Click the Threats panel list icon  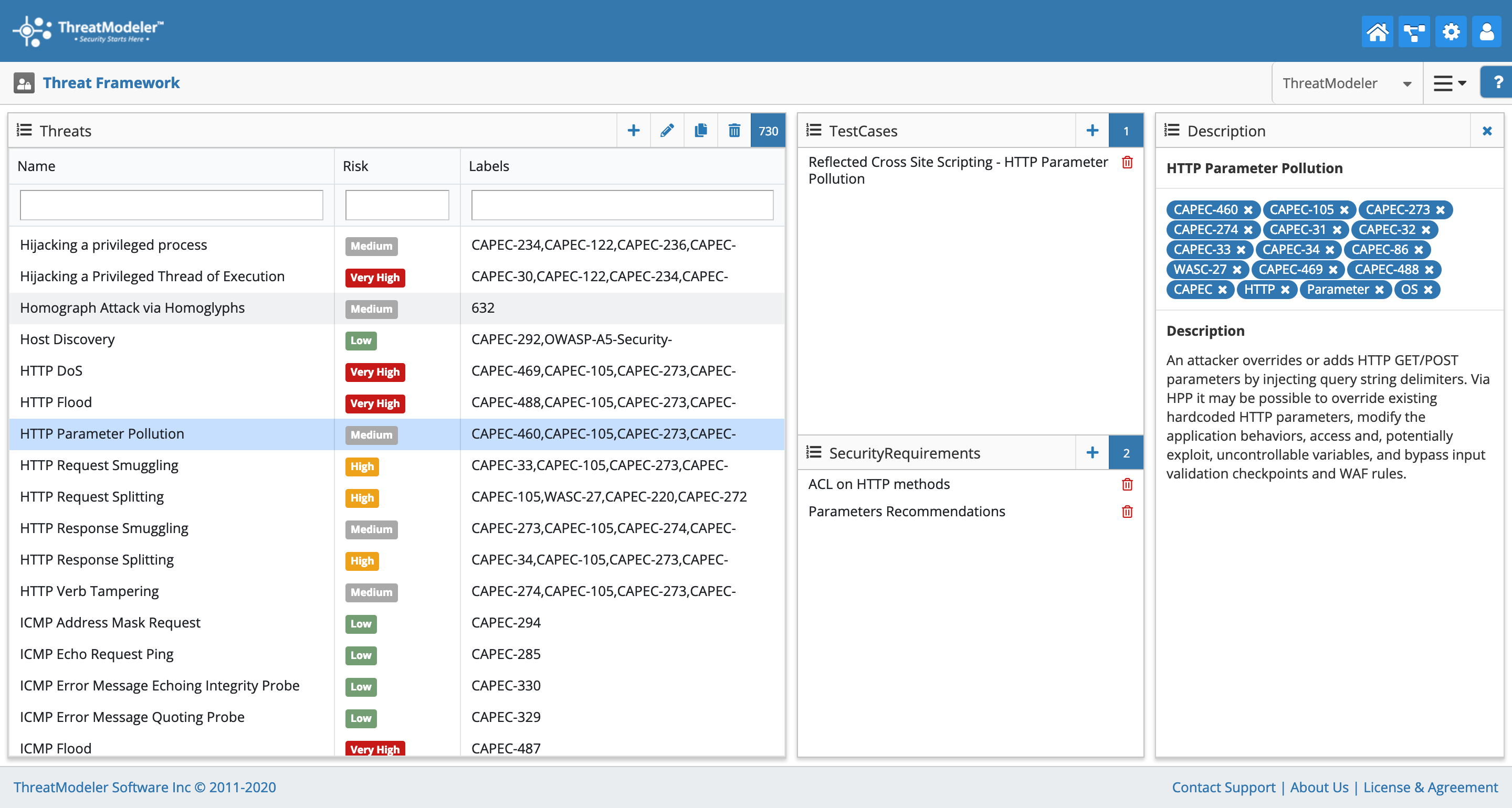point(24,130)
